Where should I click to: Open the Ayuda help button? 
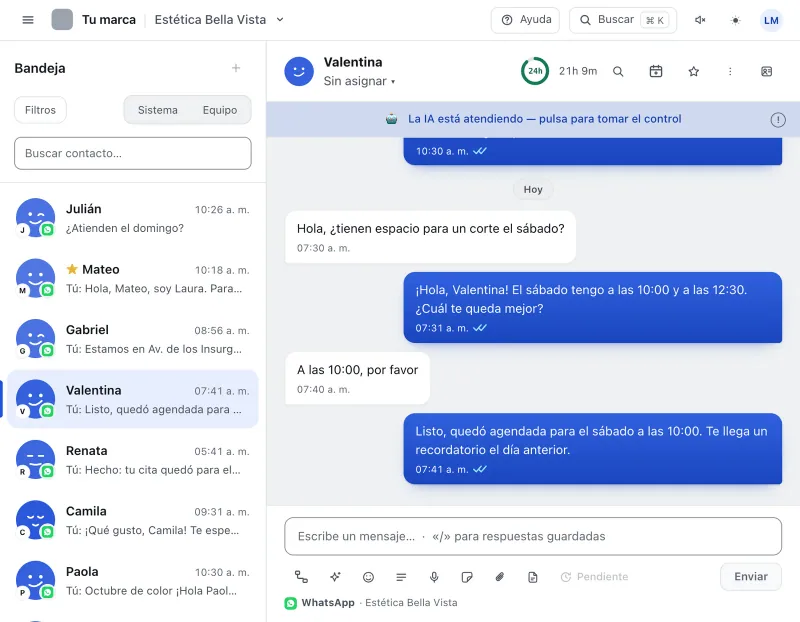click(x=525, y=20)
